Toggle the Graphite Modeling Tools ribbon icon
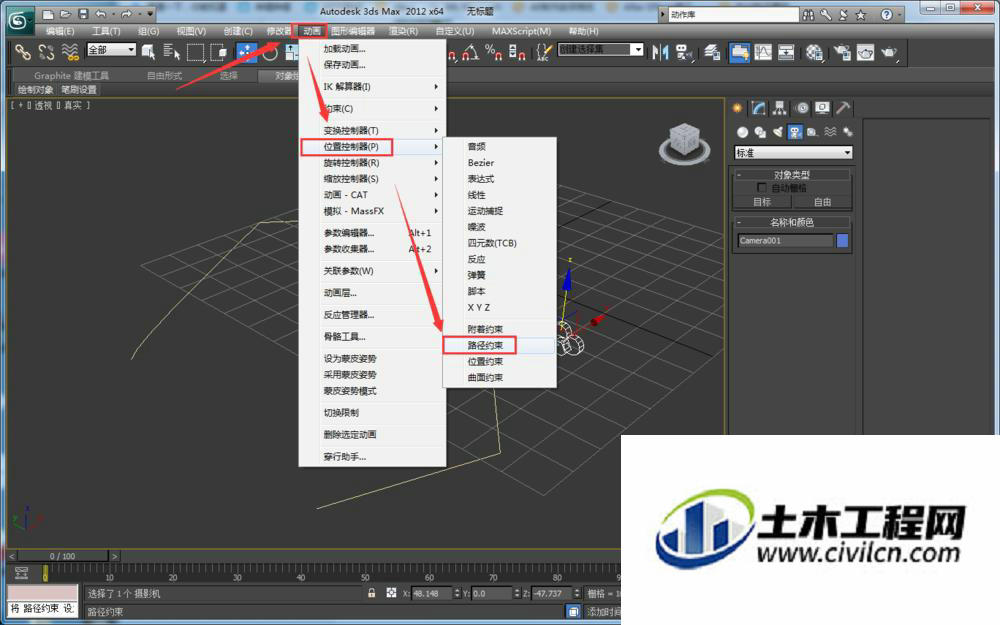Viewport: 1000px width, 625px height. [740, 52]
